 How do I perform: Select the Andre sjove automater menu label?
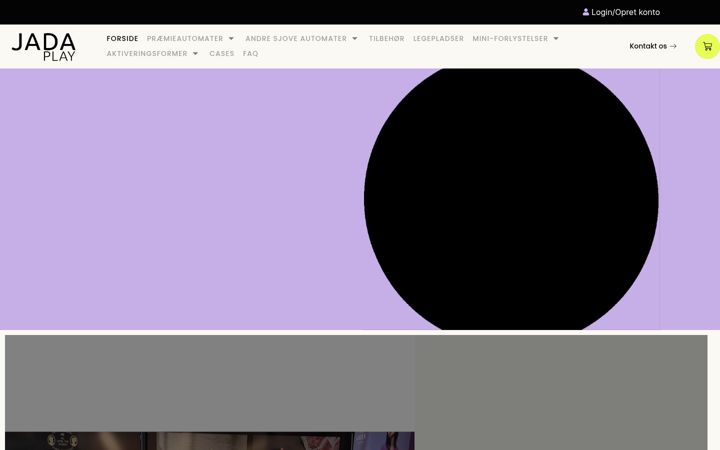pyautogui.click(x=296, y=39)
